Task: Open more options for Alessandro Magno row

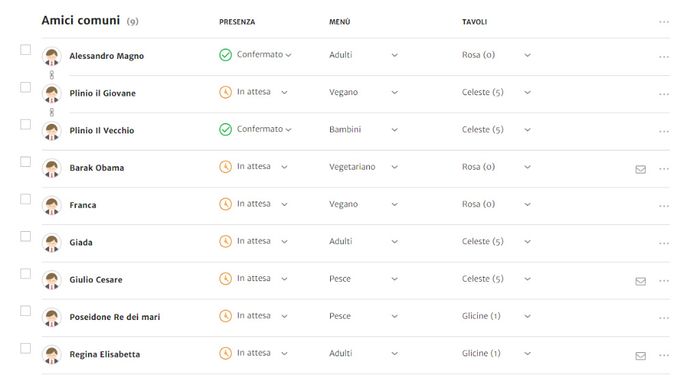Action: 664,57
